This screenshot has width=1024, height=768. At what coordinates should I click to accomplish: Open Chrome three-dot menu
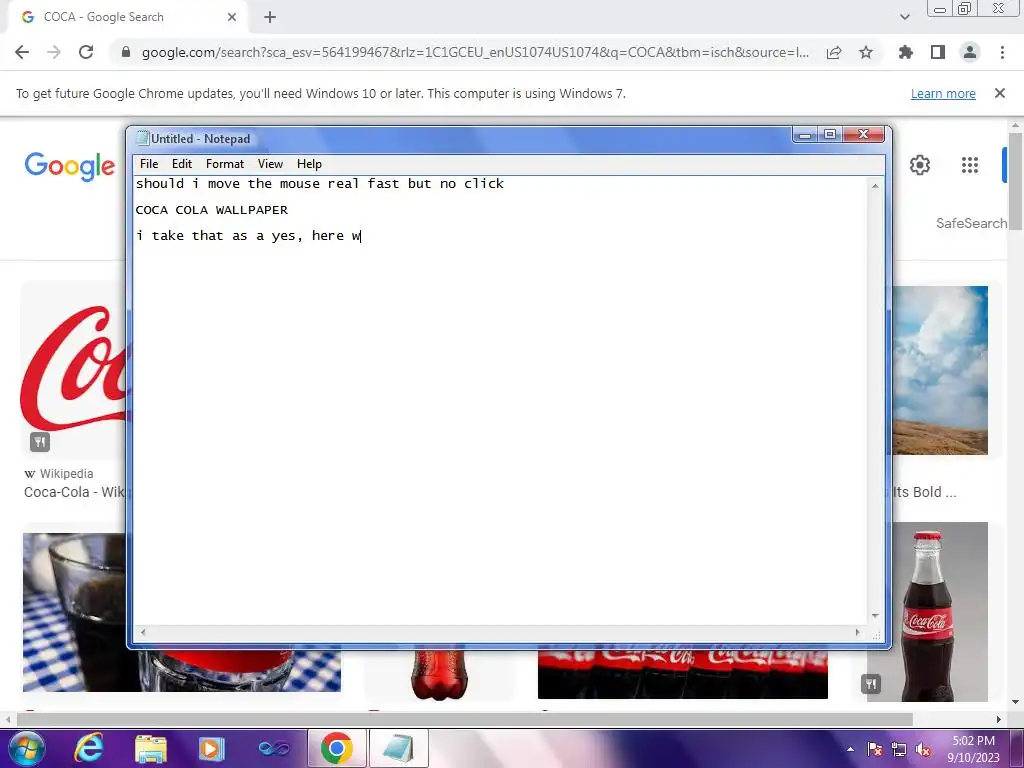[x=1002, y=52]
